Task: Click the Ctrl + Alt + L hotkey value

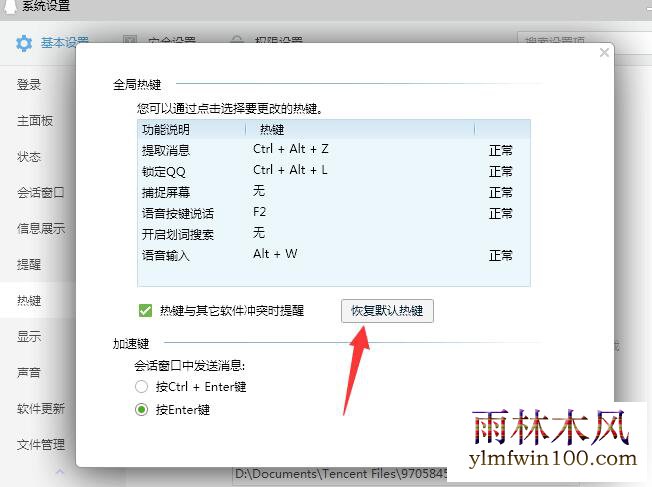Action: (290, 170)
